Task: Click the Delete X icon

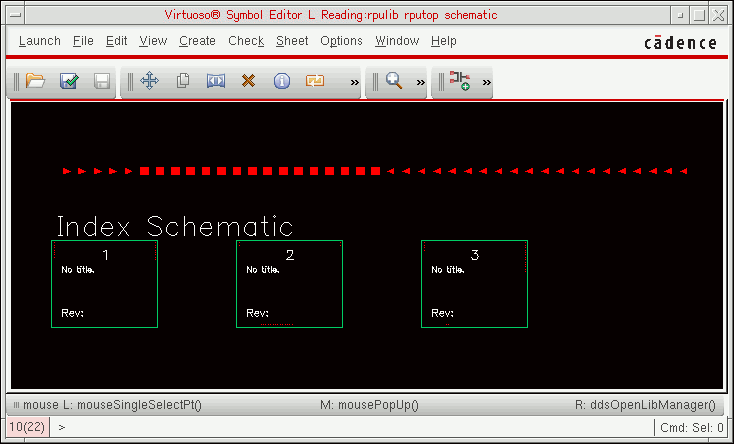Action: [x=249, y=81]
